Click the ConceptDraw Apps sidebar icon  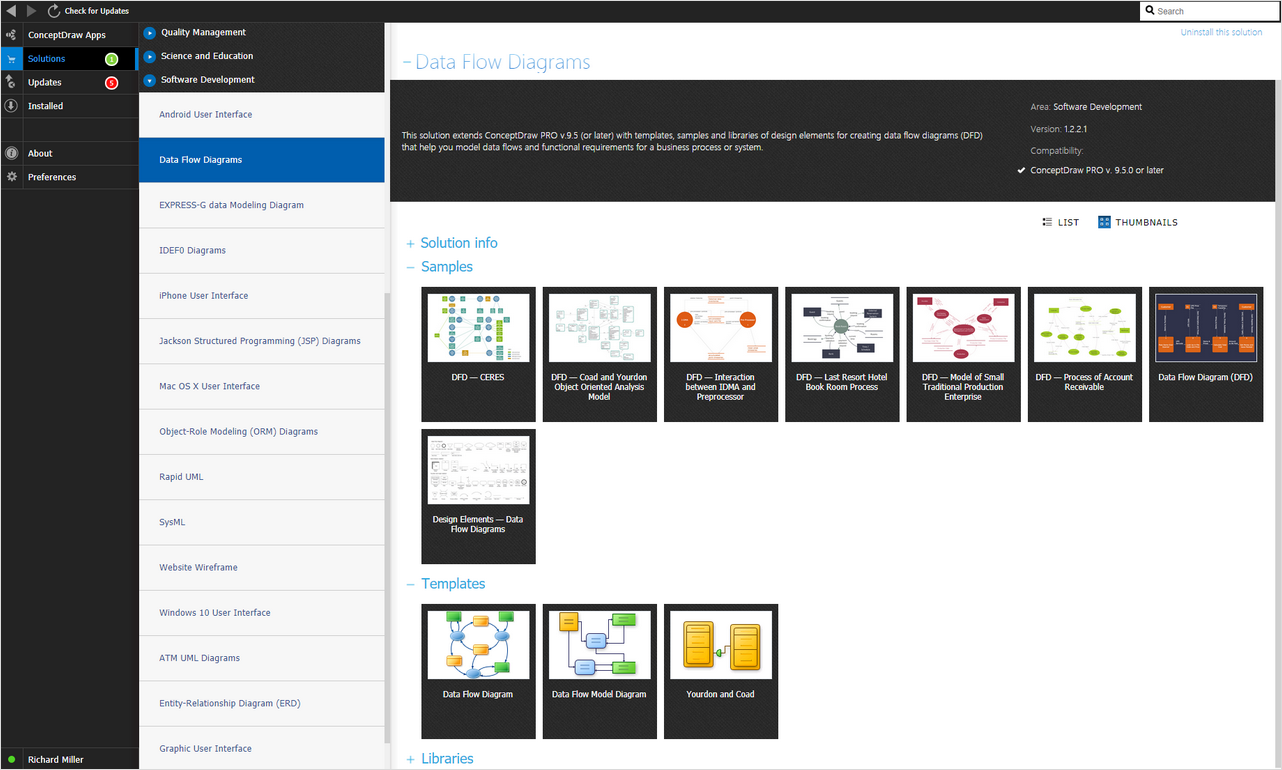click(10, 35)
